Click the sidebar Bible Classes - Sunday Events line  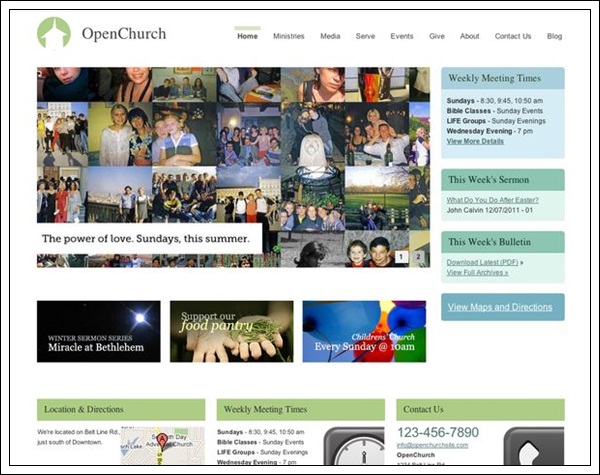point(494,111)
